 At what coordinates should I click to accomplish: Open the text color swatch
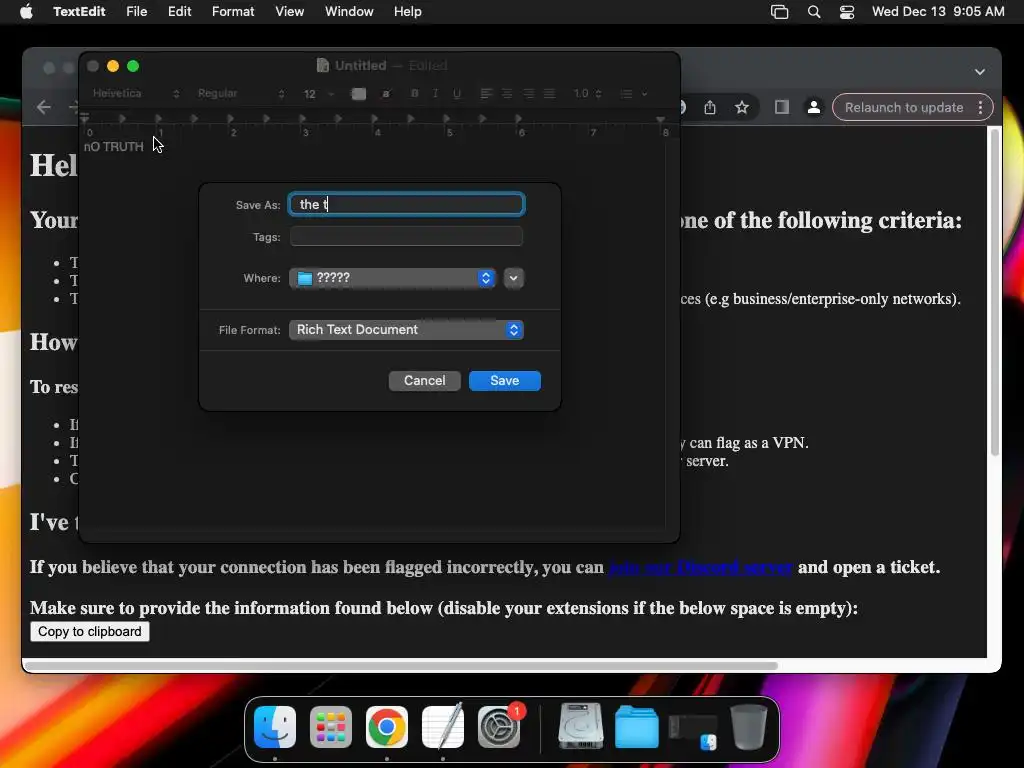tap(359, 94)
